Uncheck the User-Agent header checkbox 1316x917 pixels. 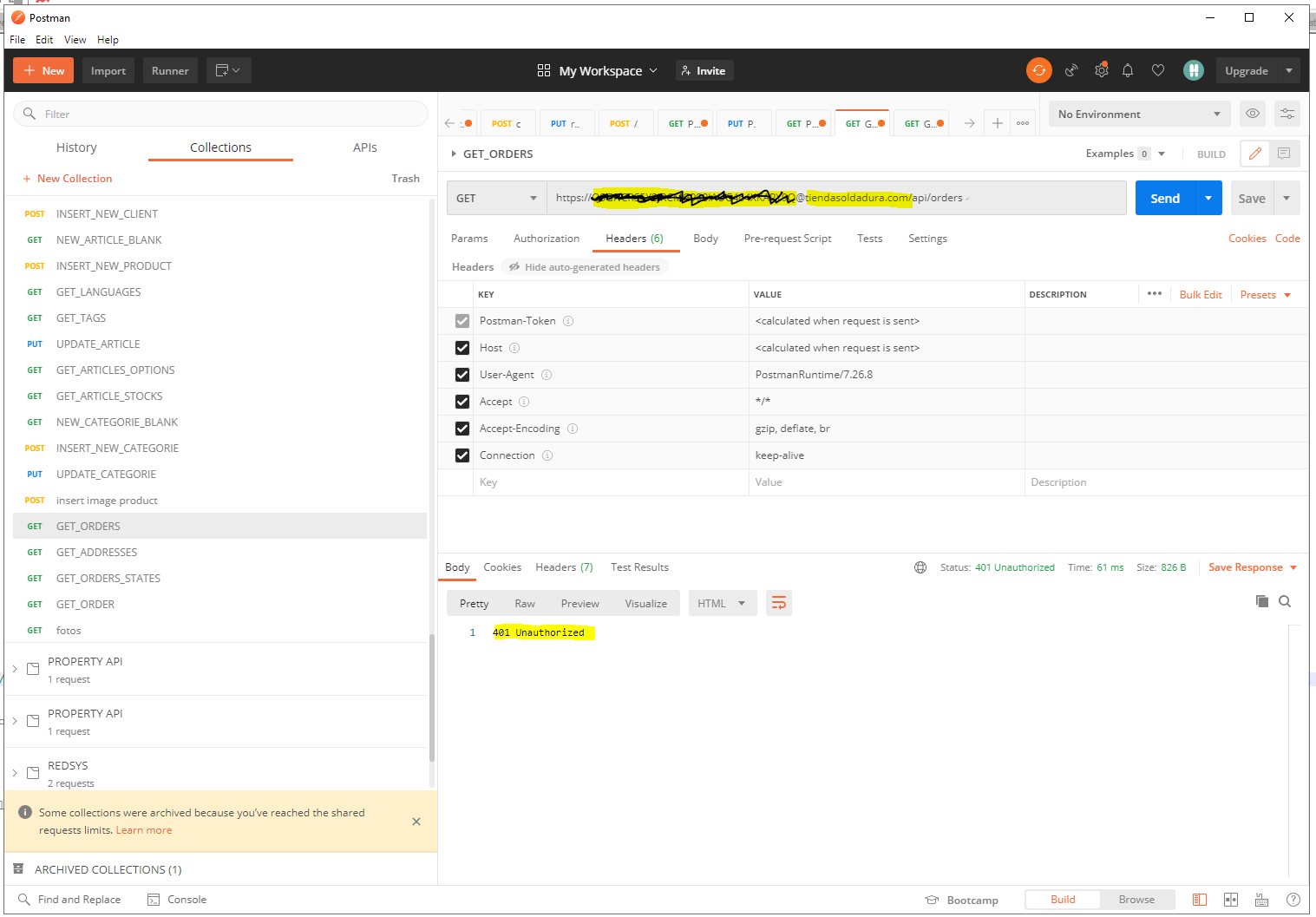pyautogui.click(x=462, y=375)
